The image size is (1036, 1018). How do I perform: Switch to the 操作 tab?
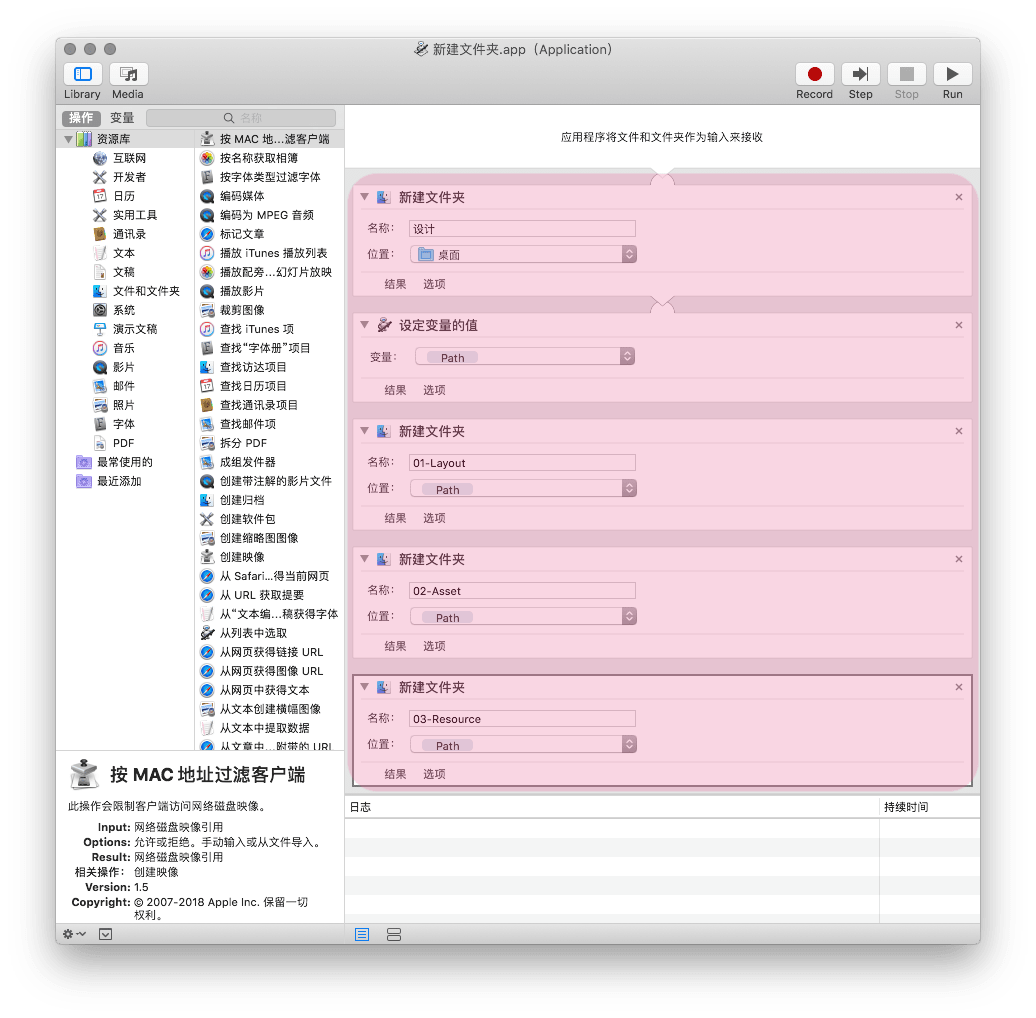click(81, 118)
